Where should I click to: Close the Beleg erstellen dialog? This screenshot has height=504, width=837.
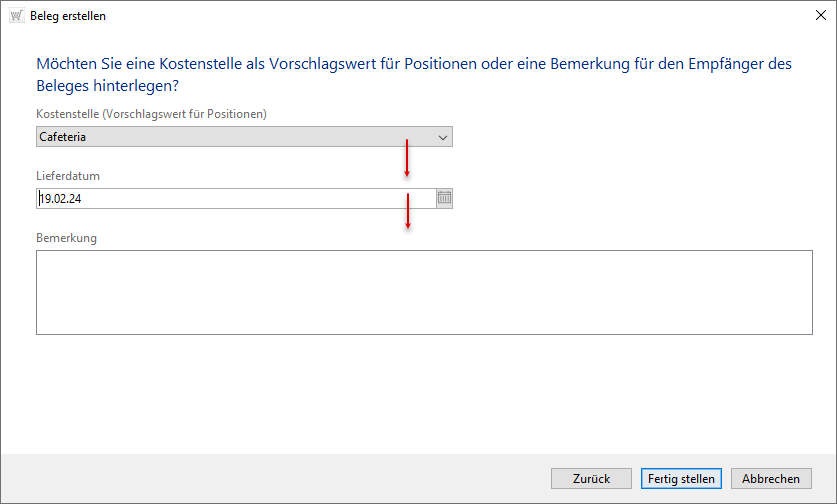pyautogui.click(x=817, y=16)
